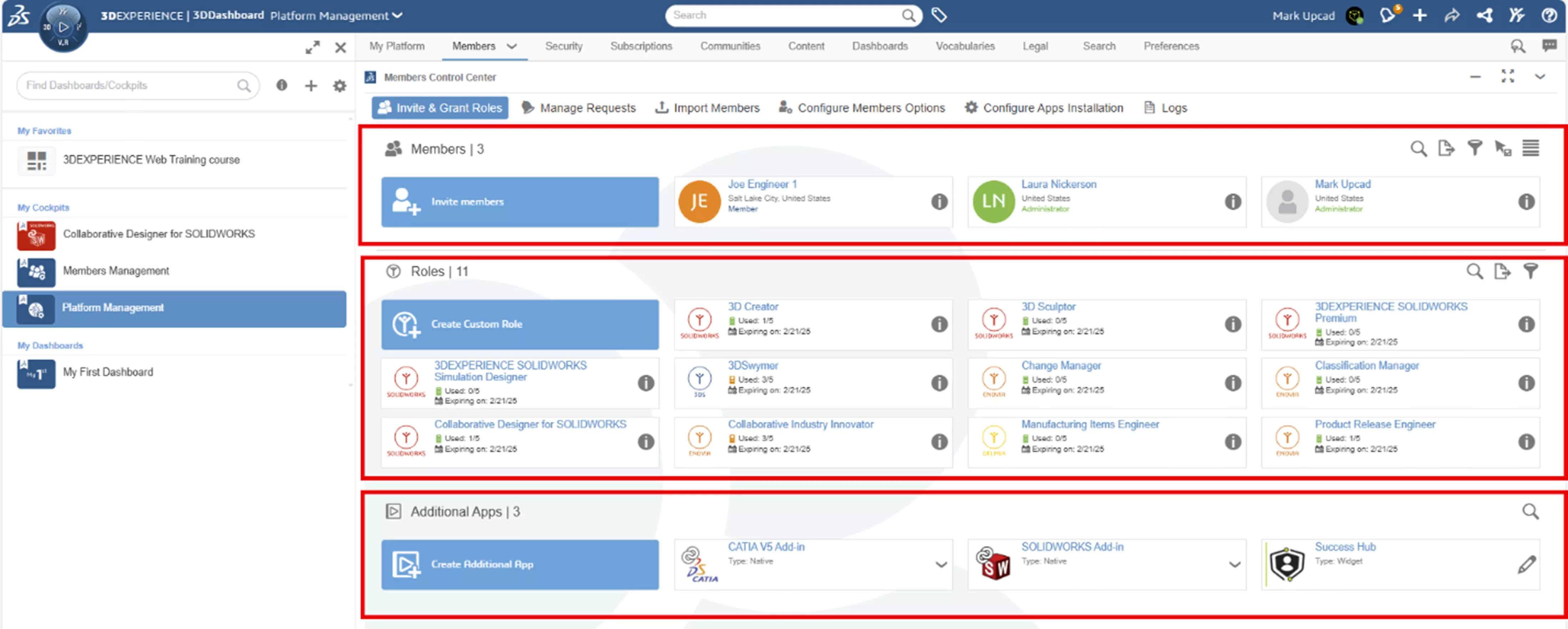This screenshot has width=1568, height=629.
Task: Switch to Communities tab
Action: coord(730,46)
